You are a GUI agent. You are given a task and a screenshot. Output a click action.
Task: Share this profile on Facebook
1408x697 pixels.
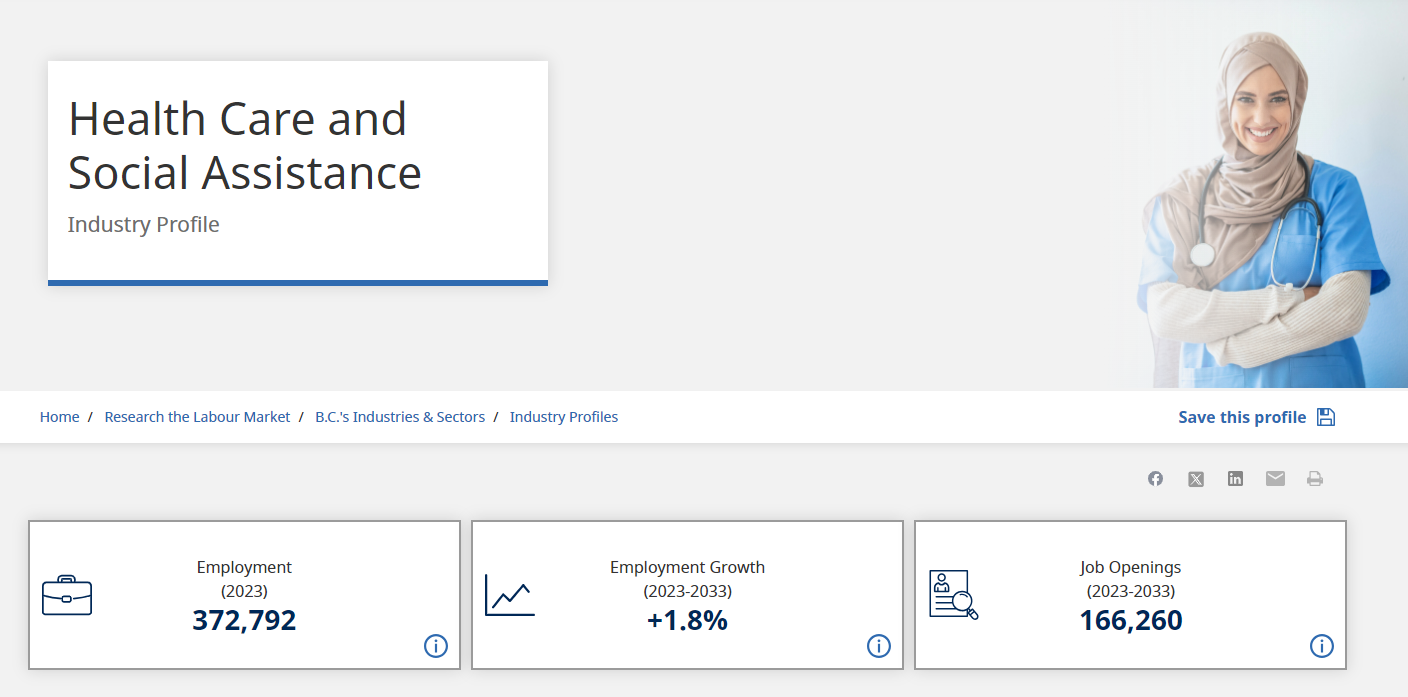pos(1155,479)
